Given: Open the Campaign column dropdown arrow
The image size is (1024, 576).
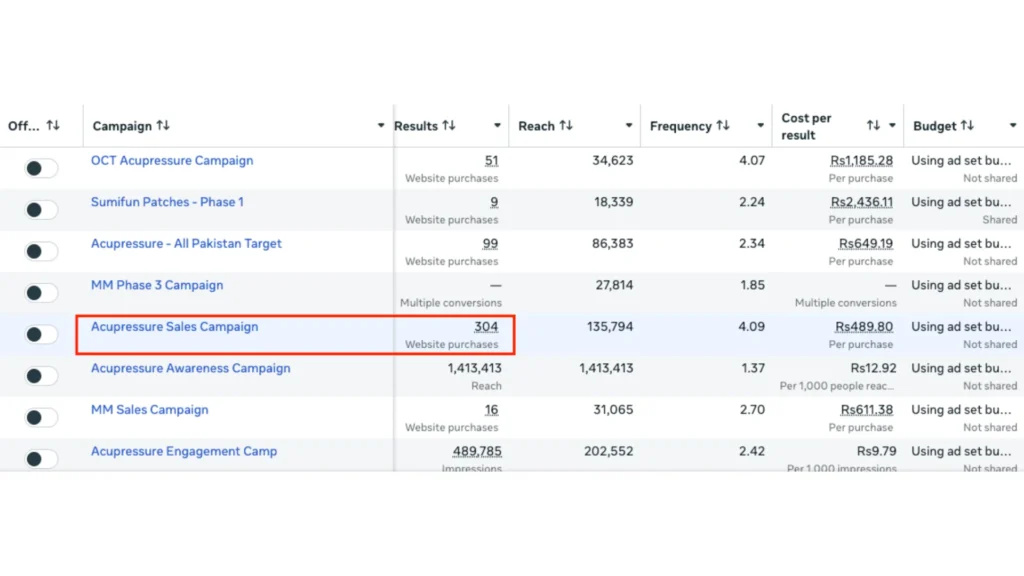Looking at the screenshot, I should coord(381,125).
